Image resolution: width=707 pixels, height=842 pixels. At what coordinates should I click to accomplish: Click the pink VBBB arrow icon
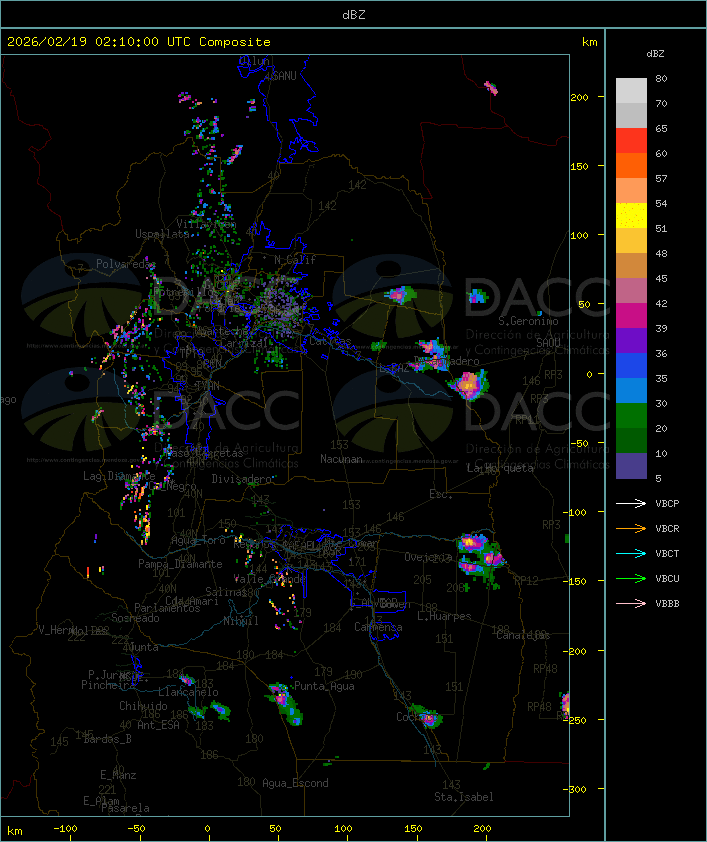tap(631, 603)
